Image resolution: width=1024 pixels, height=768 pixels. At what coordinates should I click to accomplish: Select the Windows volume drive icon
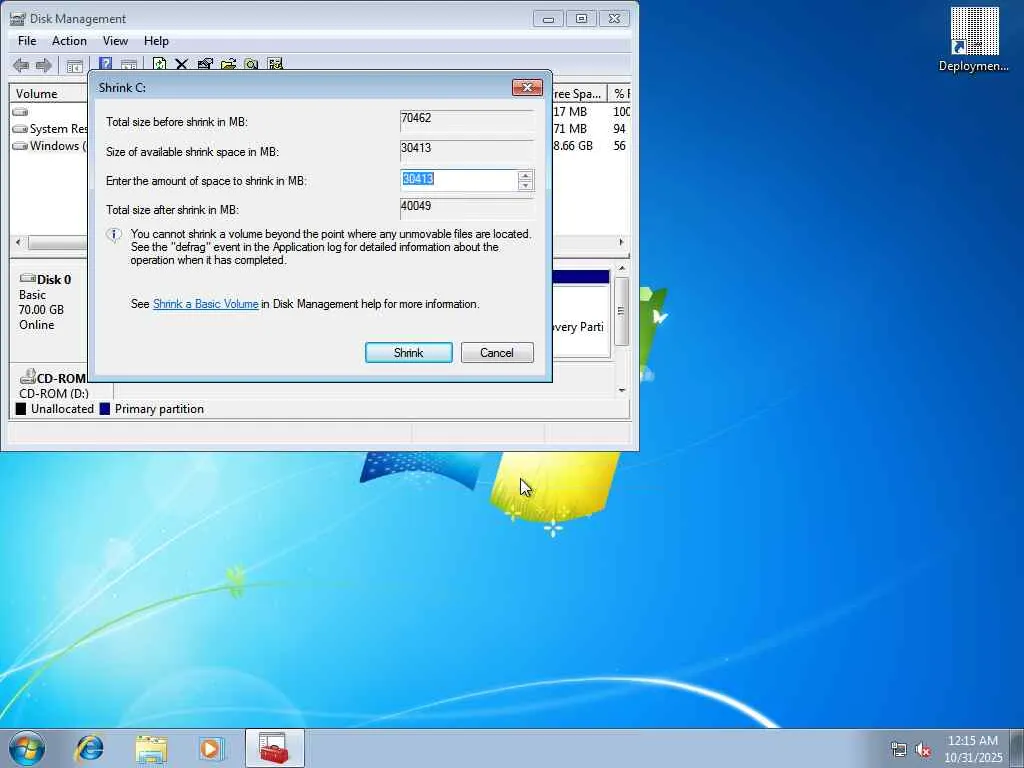tap(20, 146)
